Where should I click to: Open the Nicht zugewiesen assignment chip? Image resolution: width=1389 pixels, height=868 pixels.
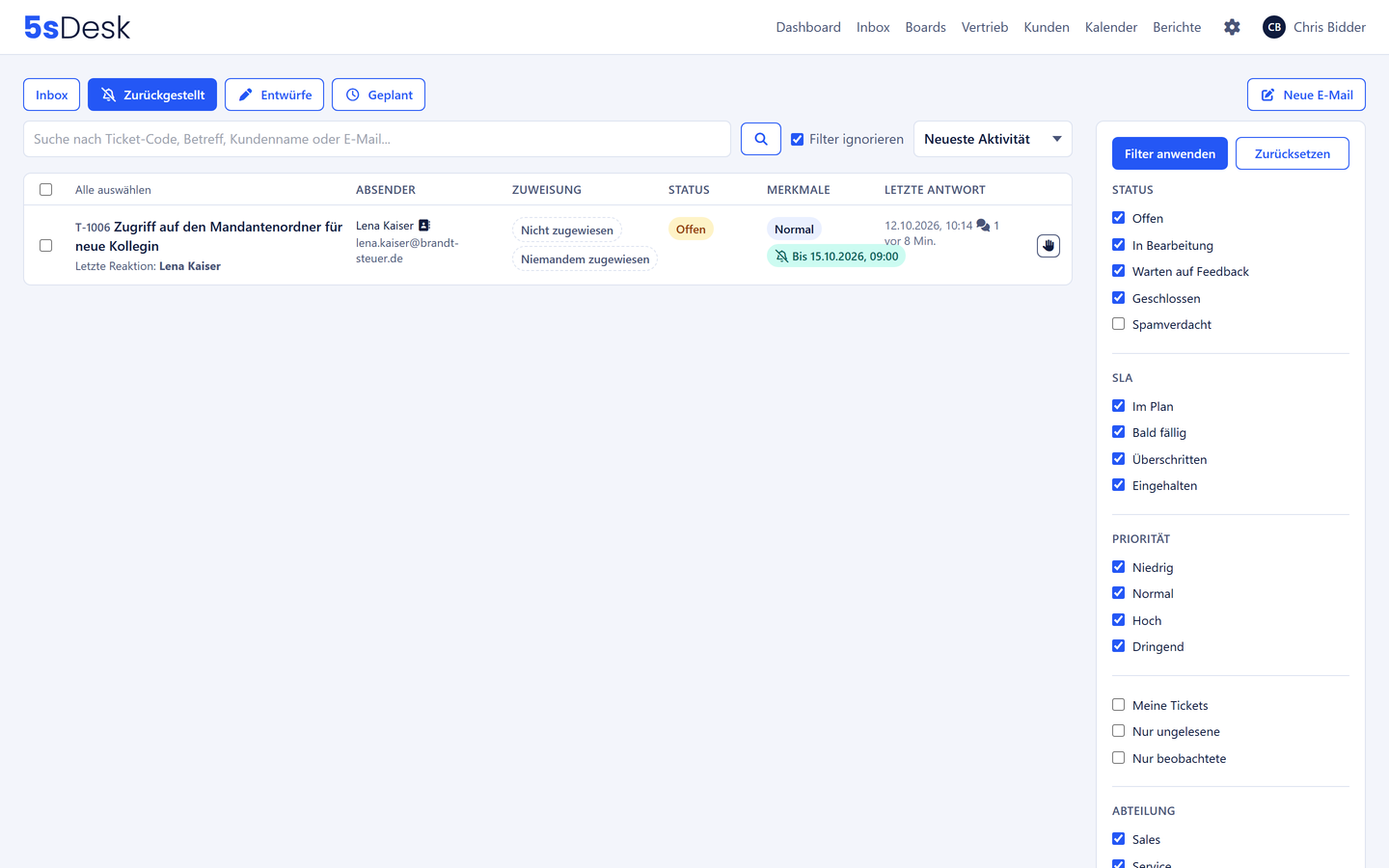tap(567, 231)
